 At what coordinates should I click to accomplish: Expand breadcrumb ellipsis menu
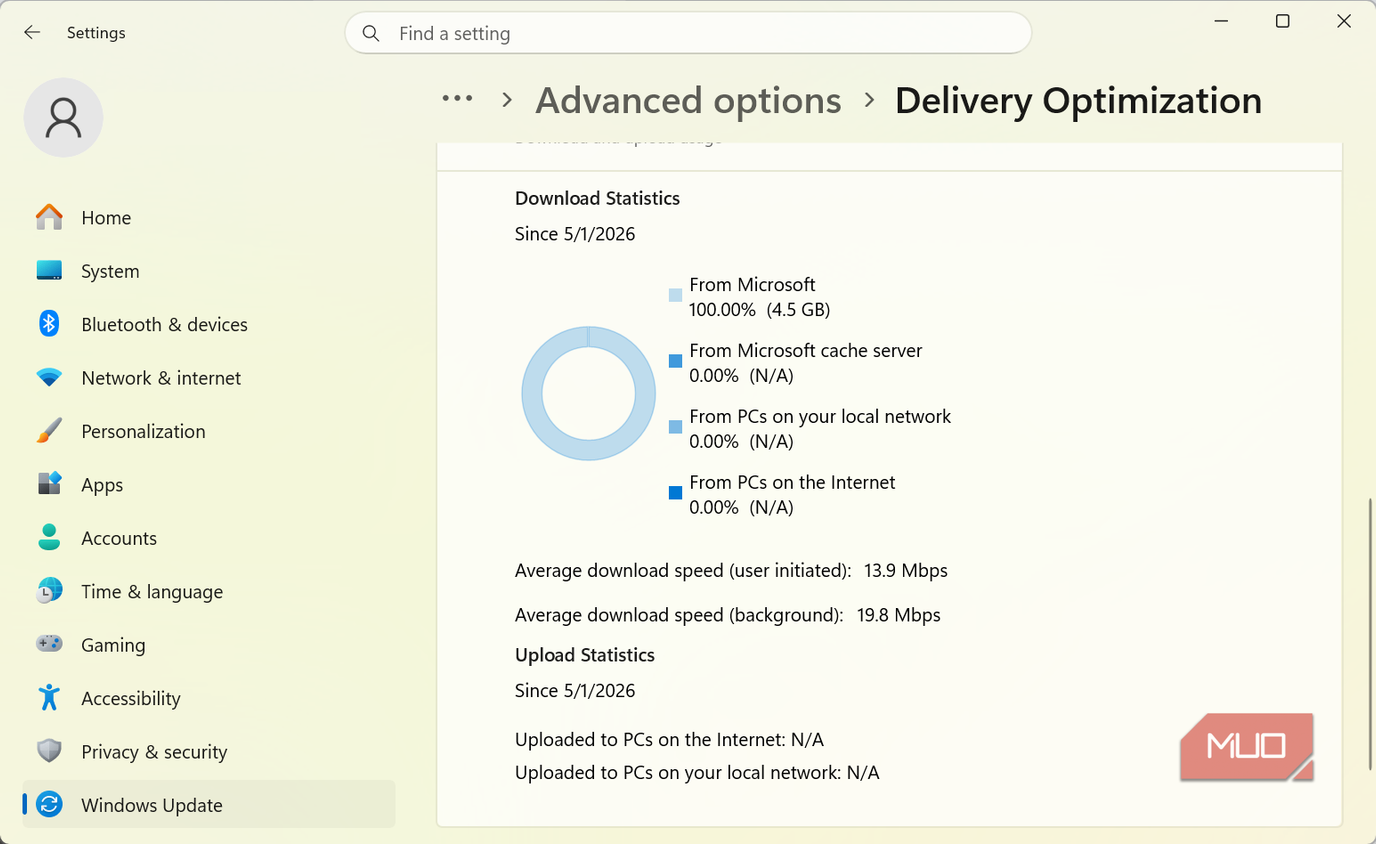tap(457, 99)
